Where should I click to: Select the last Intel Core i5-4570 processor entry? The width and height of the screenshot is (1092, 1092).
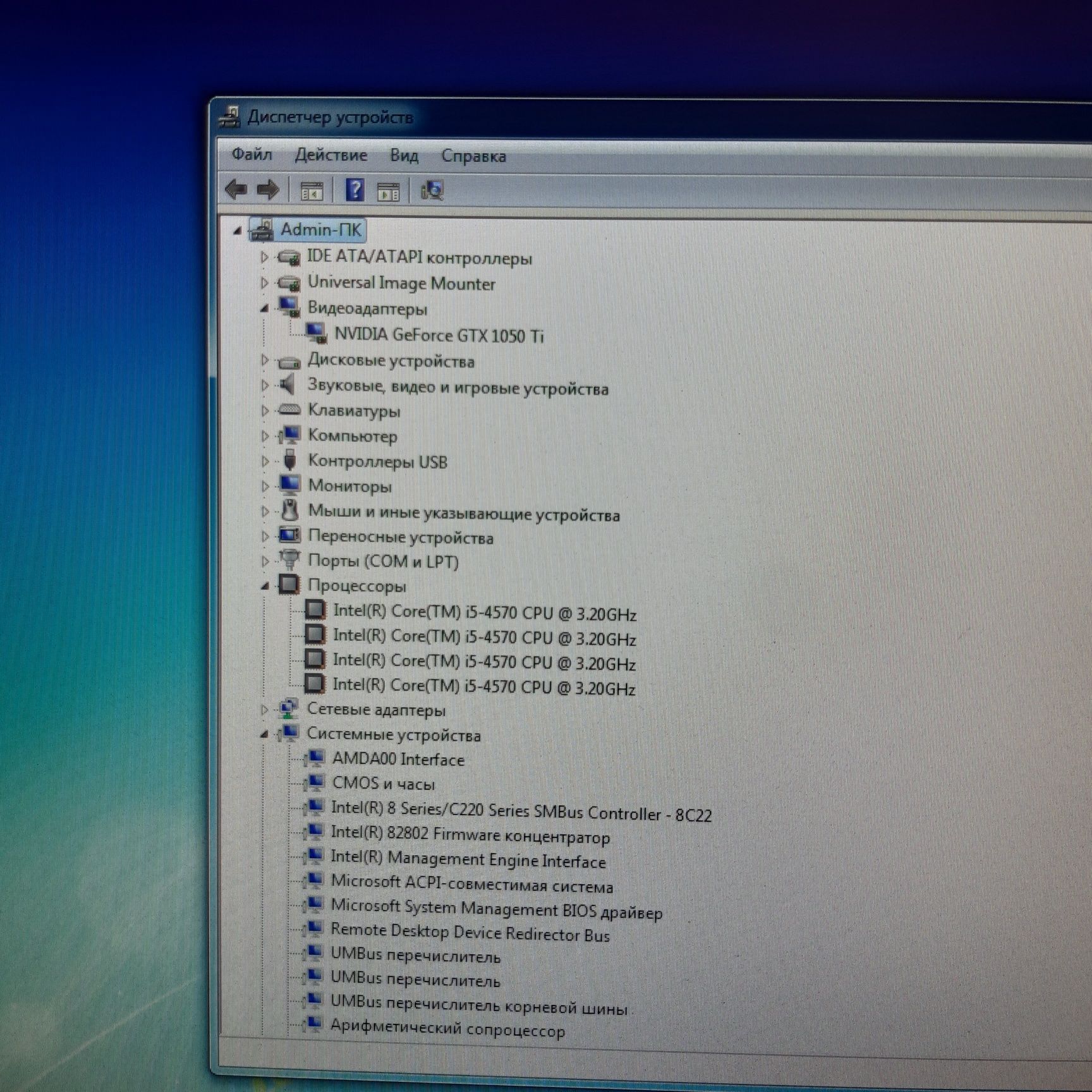click(483, 686)
